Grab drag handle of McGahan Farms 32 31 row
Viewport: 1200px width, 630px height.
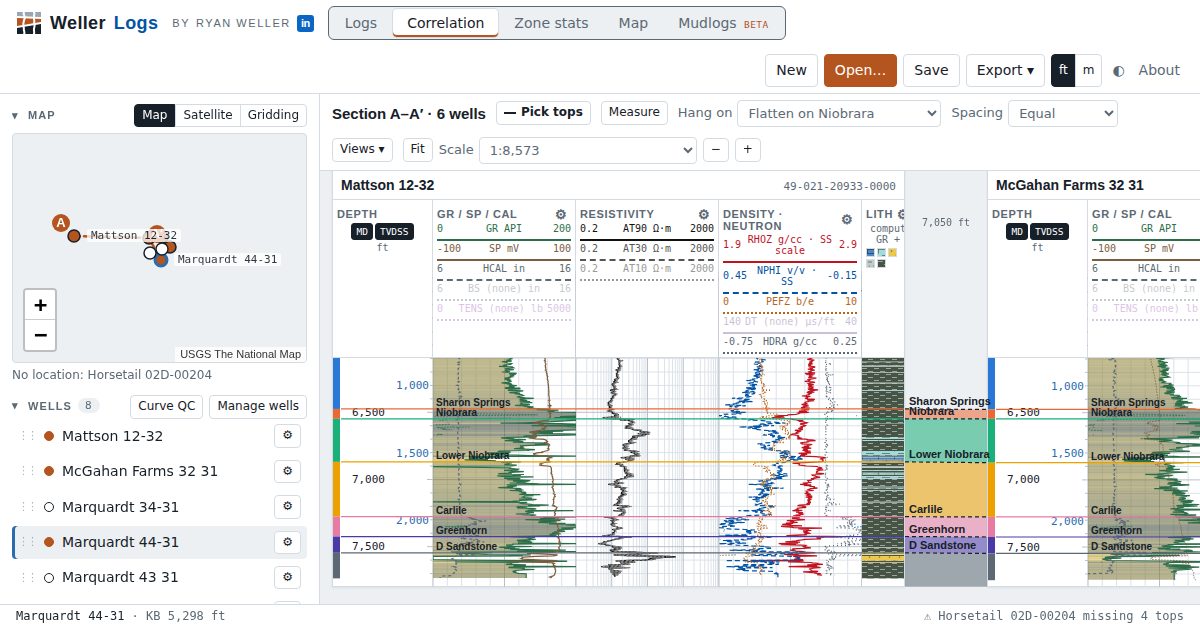(x=28, y=471)
